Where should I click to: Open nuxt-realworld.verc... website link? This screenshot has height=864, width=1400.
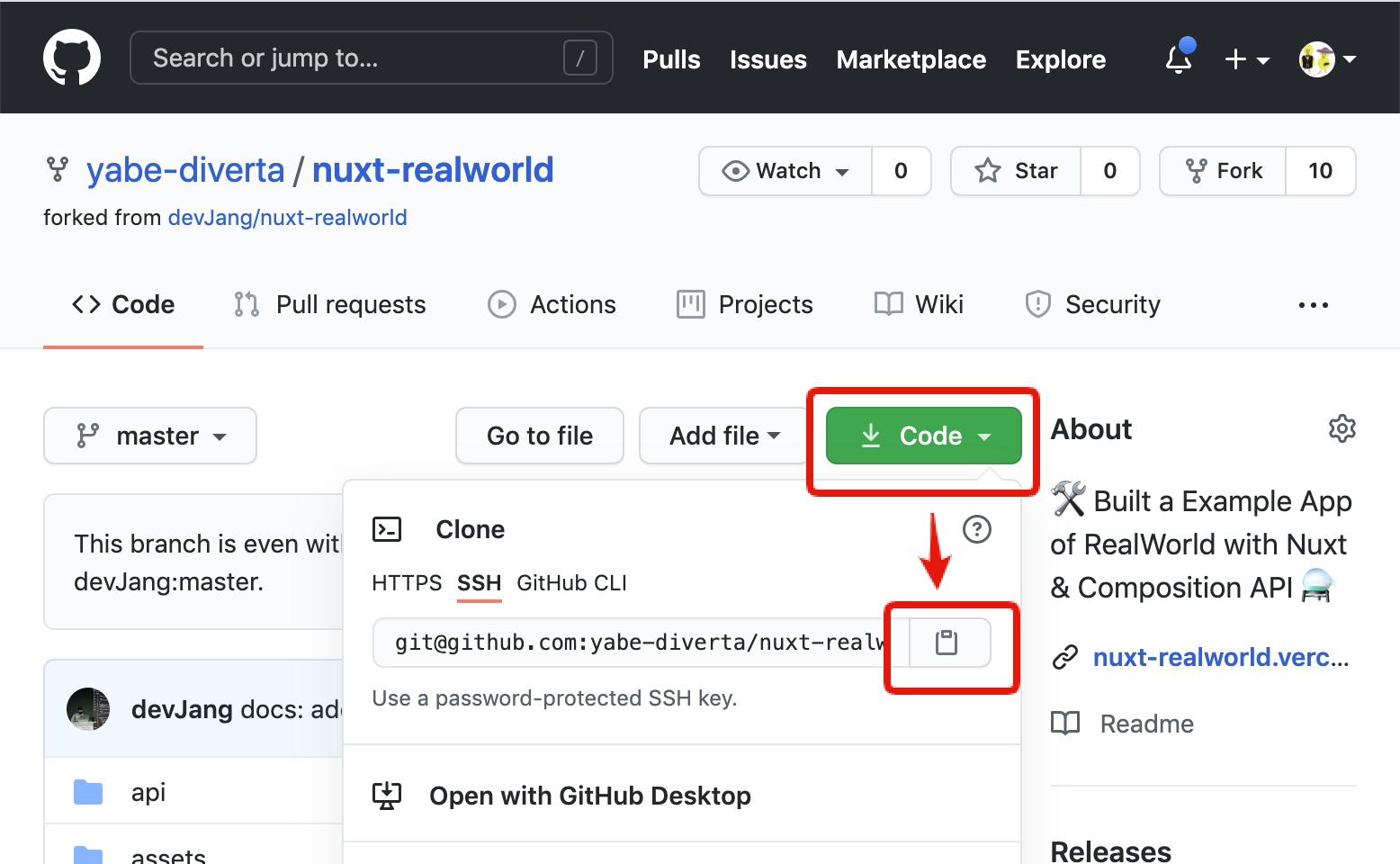click(1221, 657)
